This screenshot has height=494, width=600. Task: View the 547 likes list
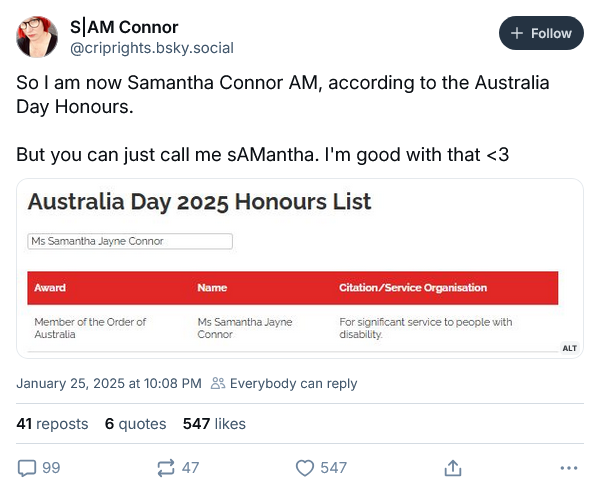[x=214, y=424]
